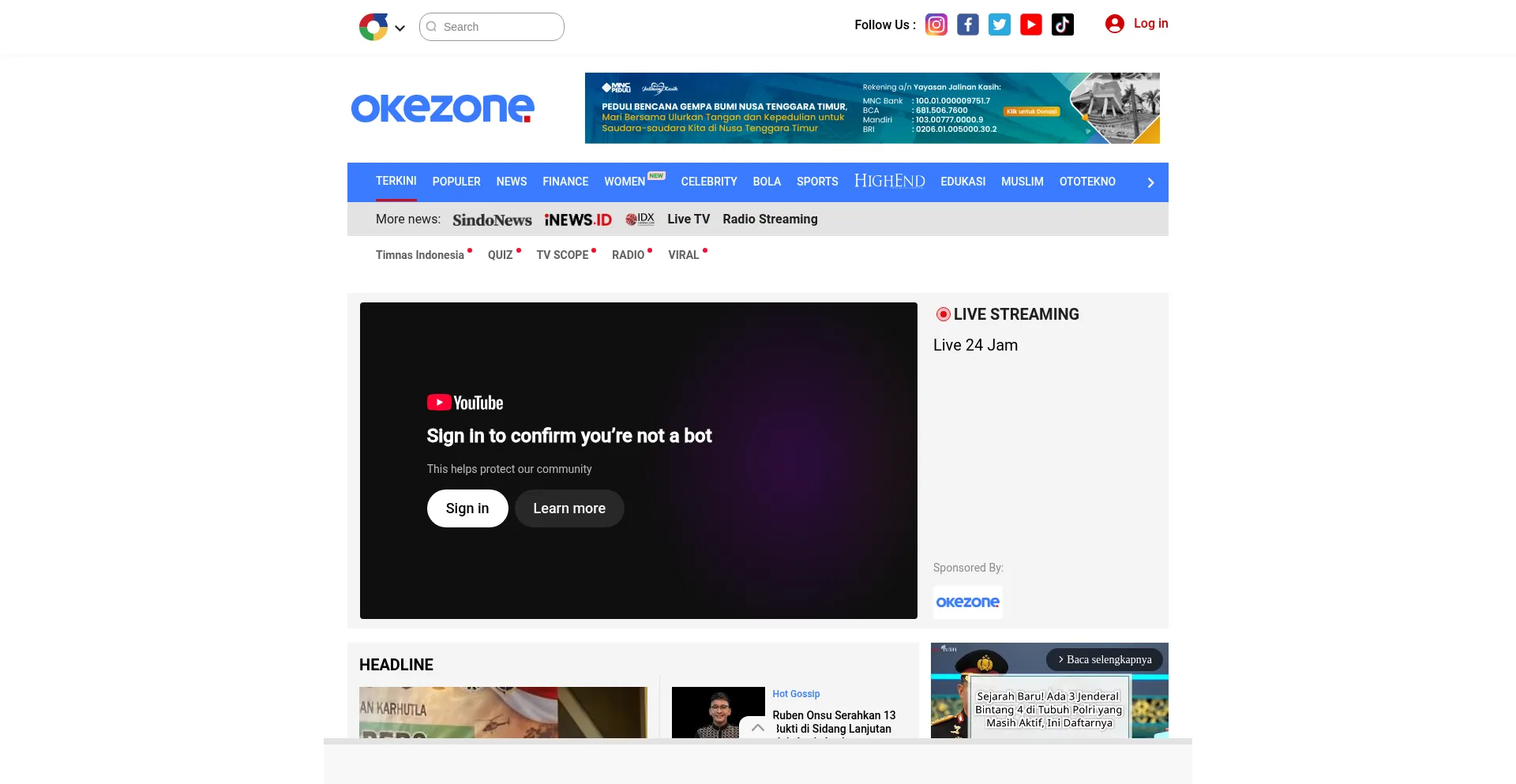Click the Search input field

[x=492, y=27]
